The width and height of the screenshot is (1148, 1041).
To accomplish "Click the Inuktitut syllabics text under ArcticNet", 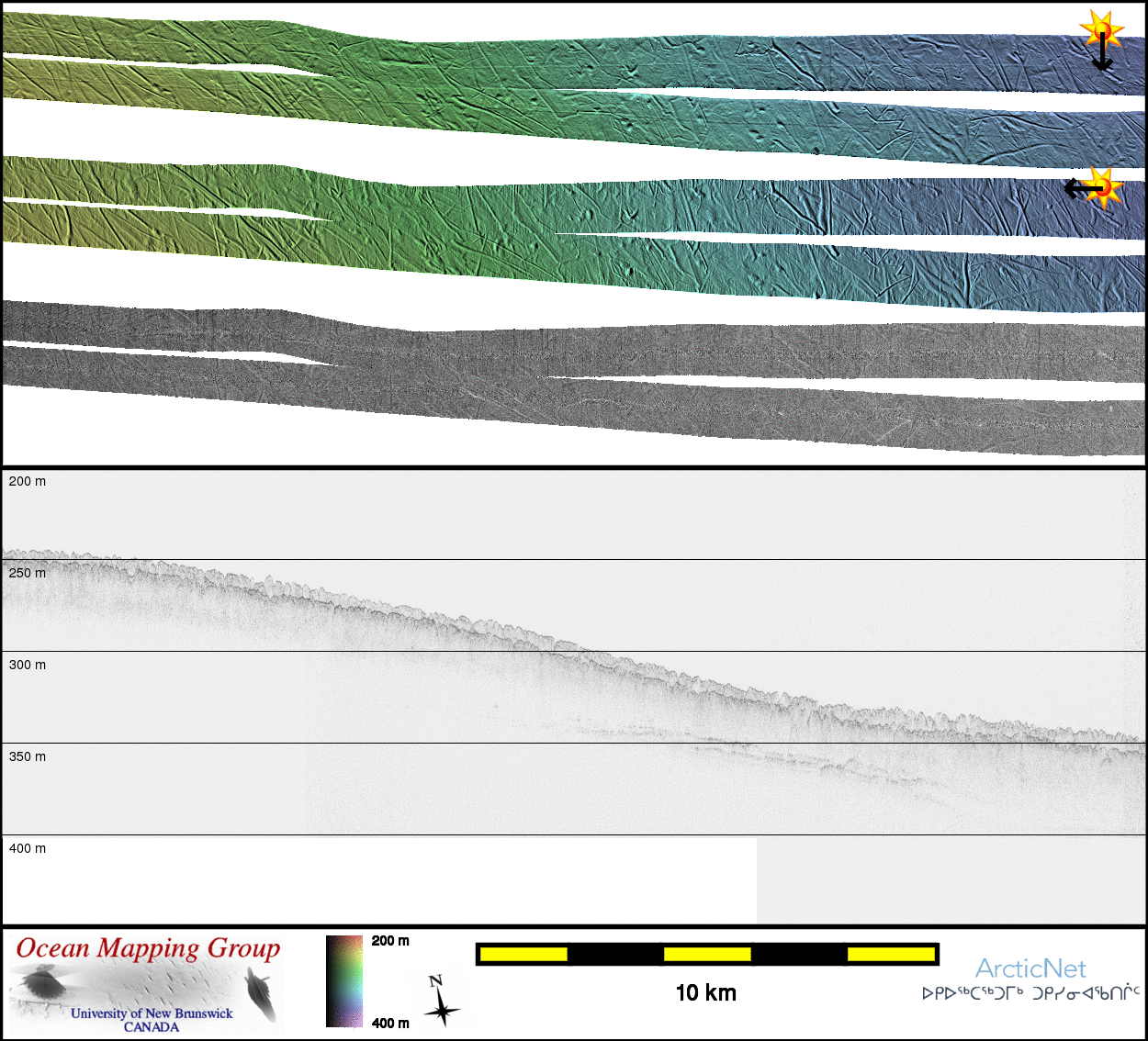I will [x=1030, y=993].
